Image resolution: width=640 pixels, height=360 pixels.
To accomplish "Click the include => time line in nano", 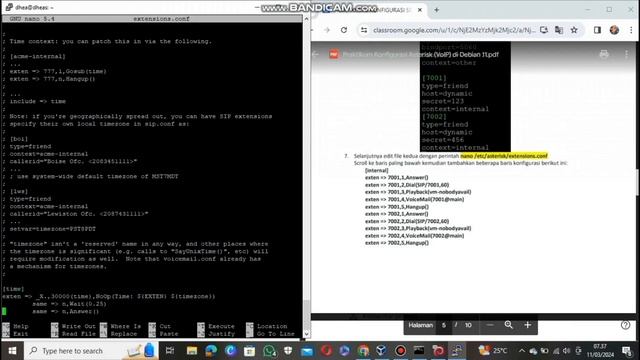I will (x=38, y=101).
